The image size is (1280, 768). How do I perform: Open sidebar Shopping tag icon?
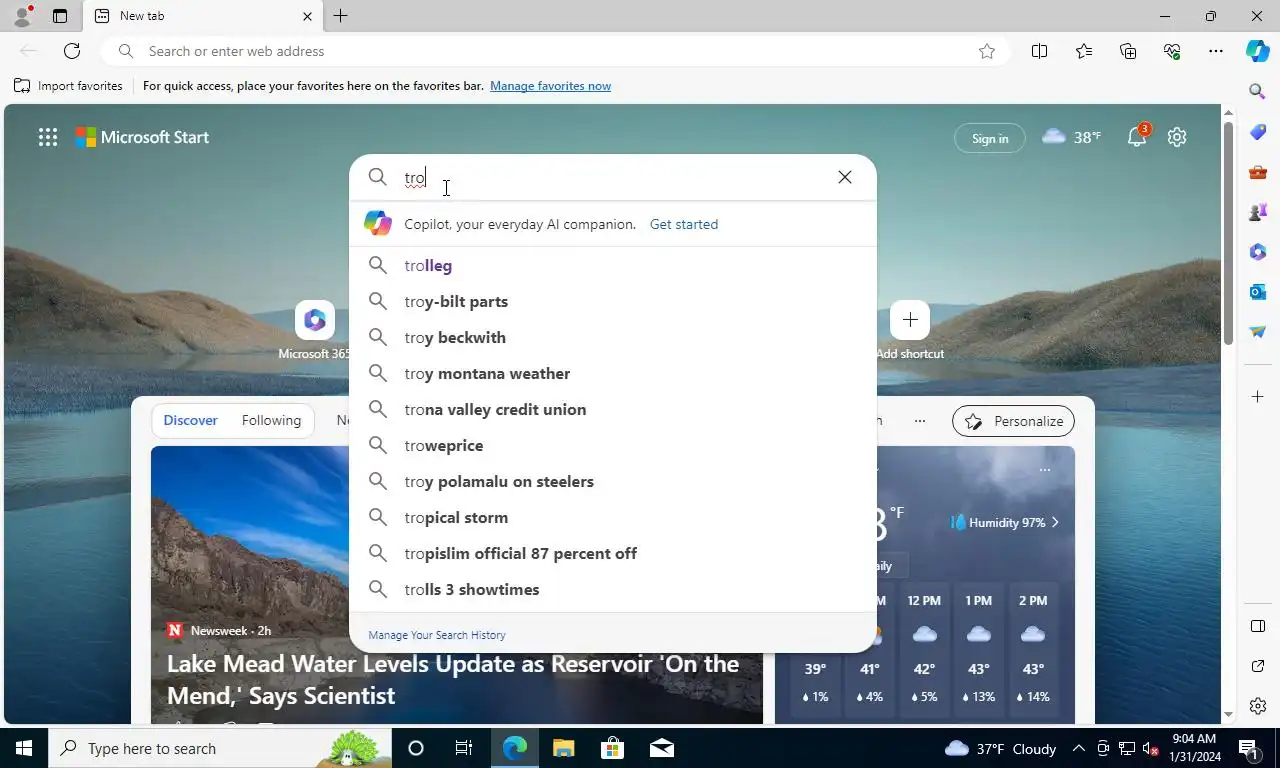point(1258,132)
